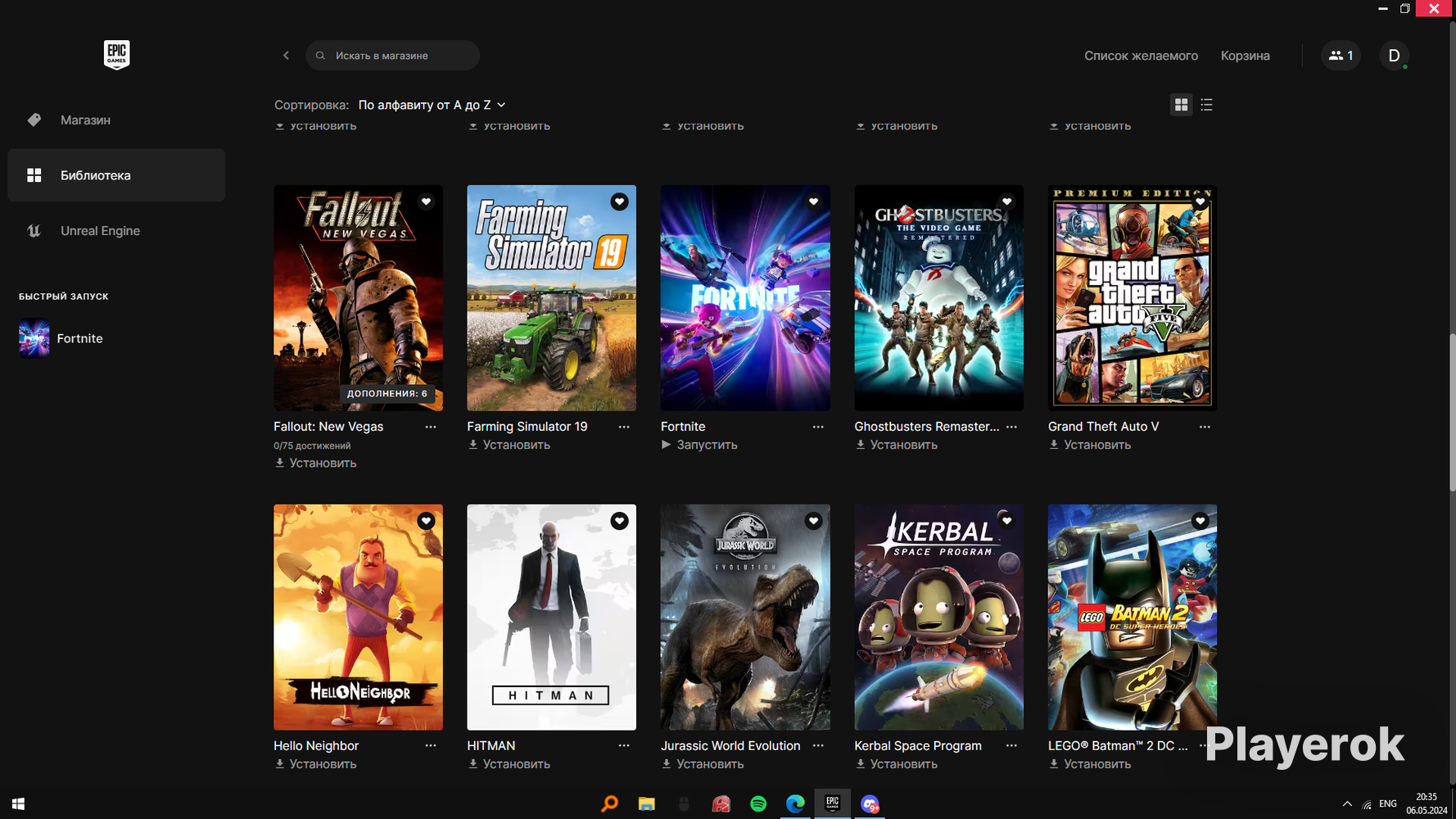Install Hello Neighbor
The height and width of the screenshot is (819, 1456).
point(315,764)
